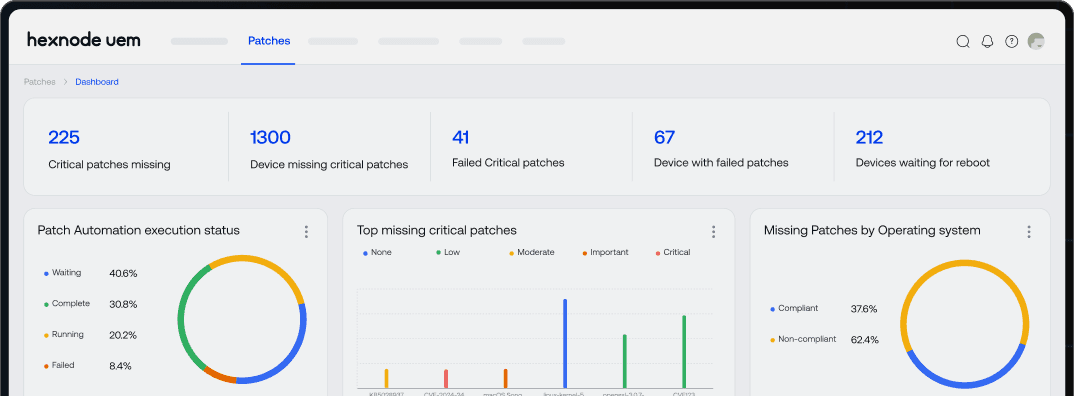Click the red bar in patches chart
Viewport: 1074px width, 396px height.
click(446, 379)
